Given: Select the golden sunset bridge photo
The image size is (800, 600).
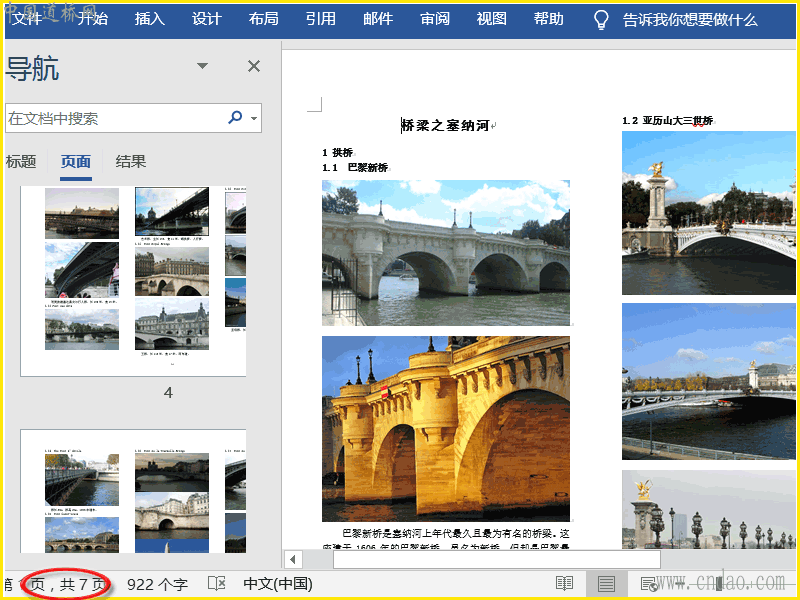Looking at the screenshot, I should click(446, 429).
